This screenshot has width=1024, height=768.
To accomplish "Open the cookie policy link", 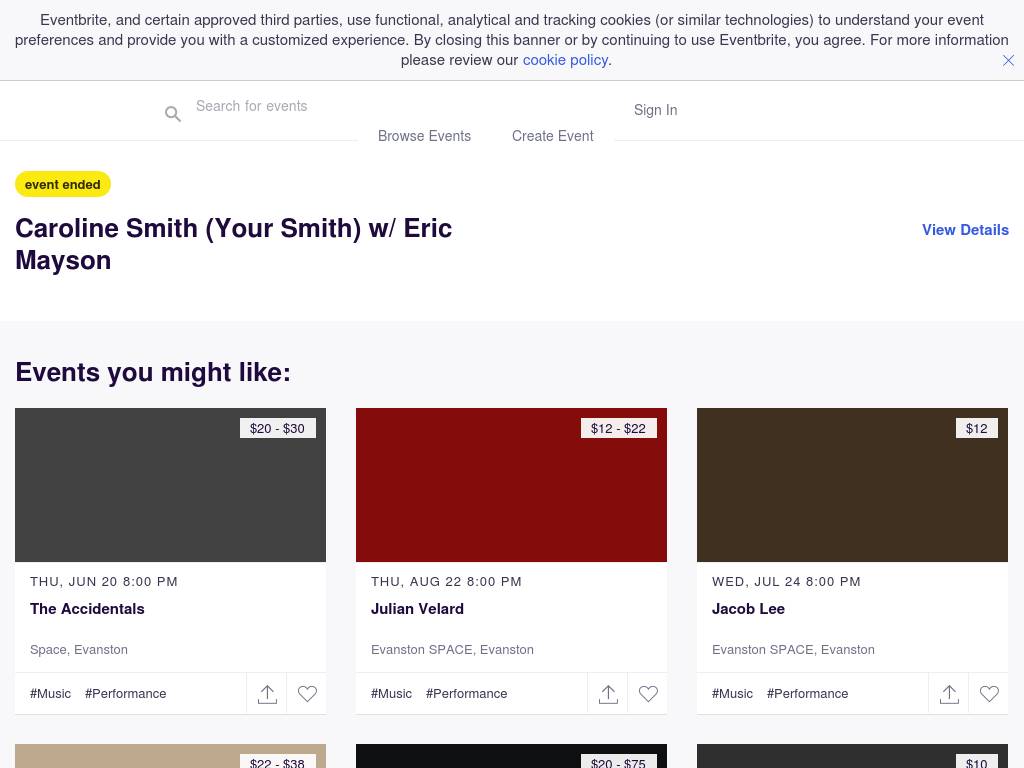I will [565, 60].
